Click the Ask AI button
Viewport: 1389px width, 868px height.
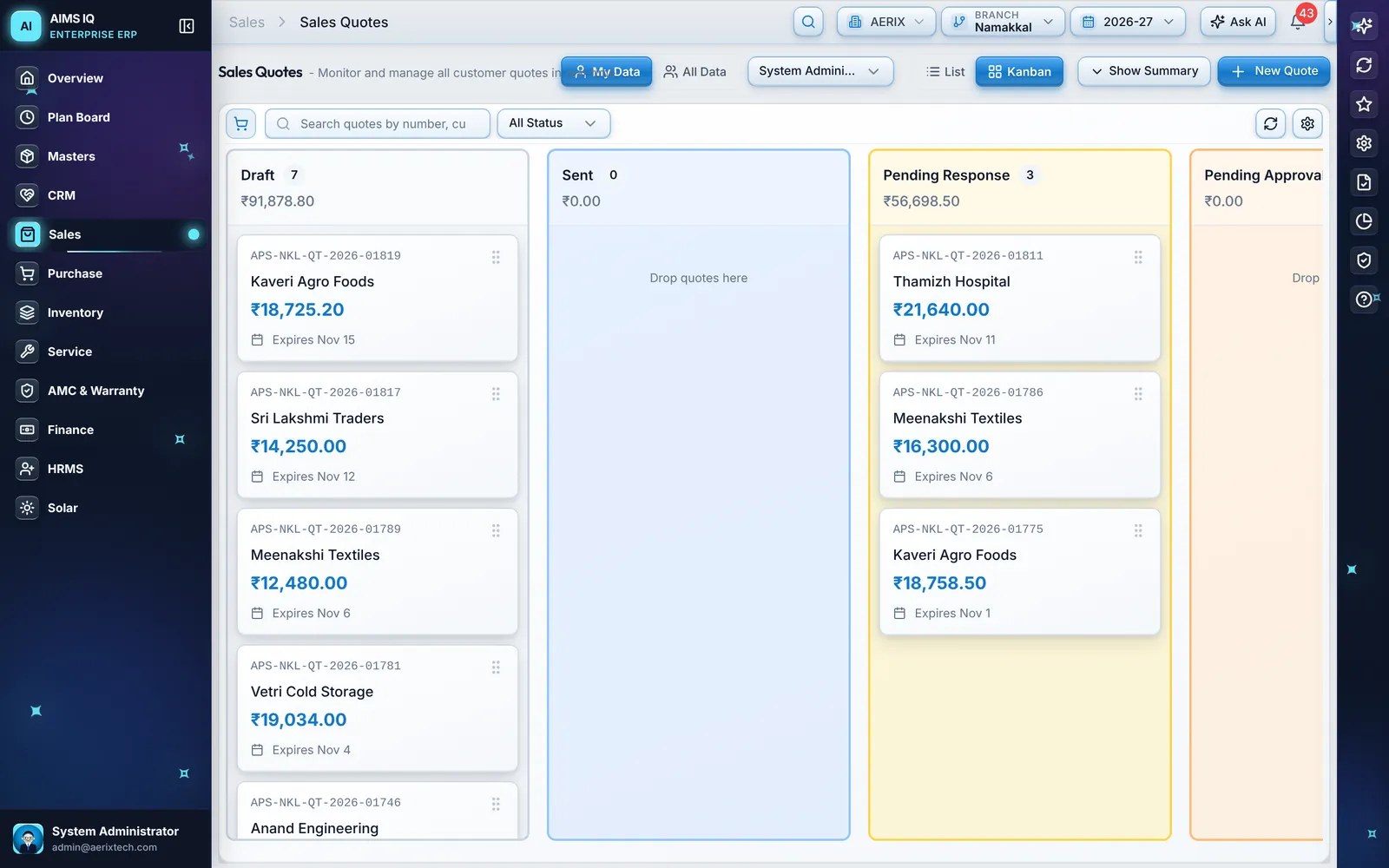(x=1238, y=22)
